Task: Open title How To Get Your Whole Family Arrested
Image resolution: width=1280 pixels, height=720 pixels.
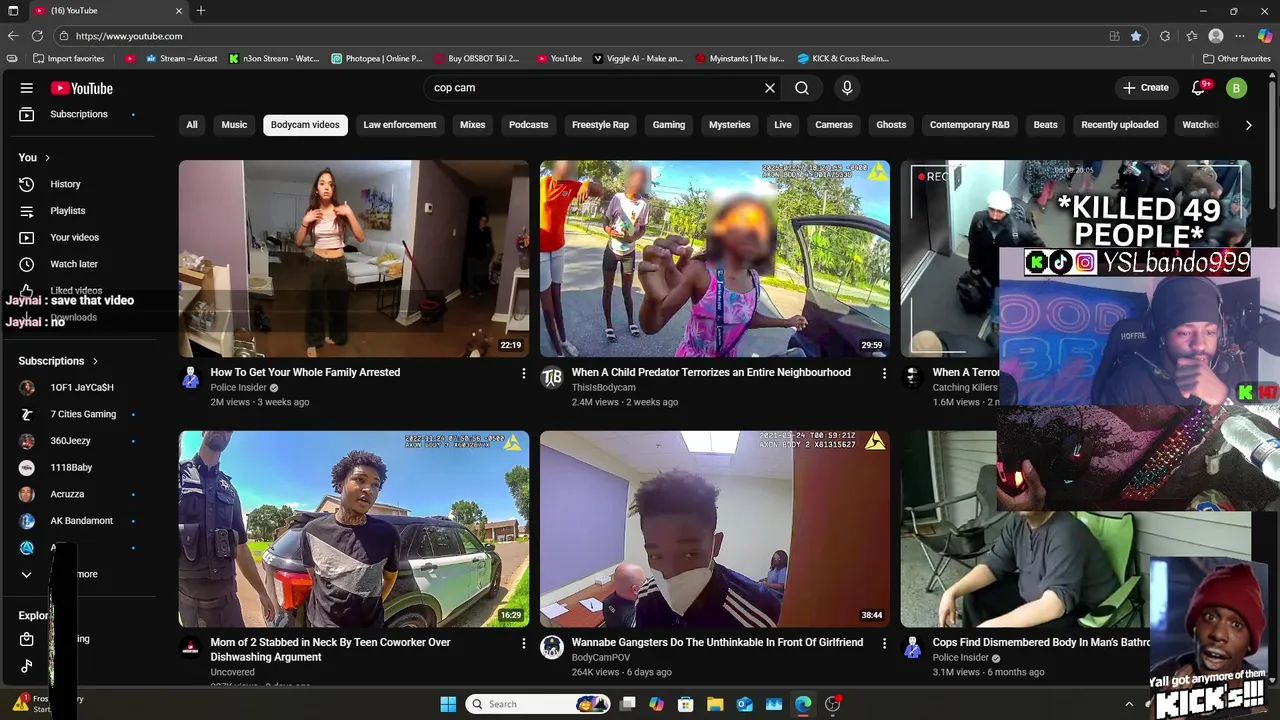Action: 305,372
